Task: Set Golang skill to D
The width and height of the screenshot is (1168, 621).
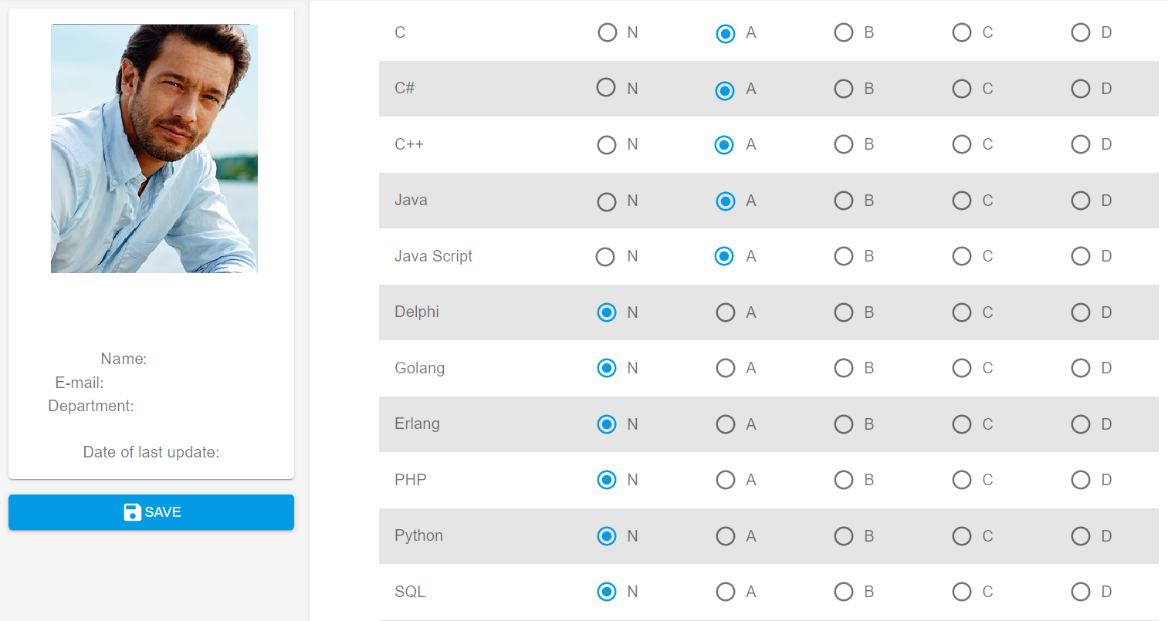Action: 1080,368
